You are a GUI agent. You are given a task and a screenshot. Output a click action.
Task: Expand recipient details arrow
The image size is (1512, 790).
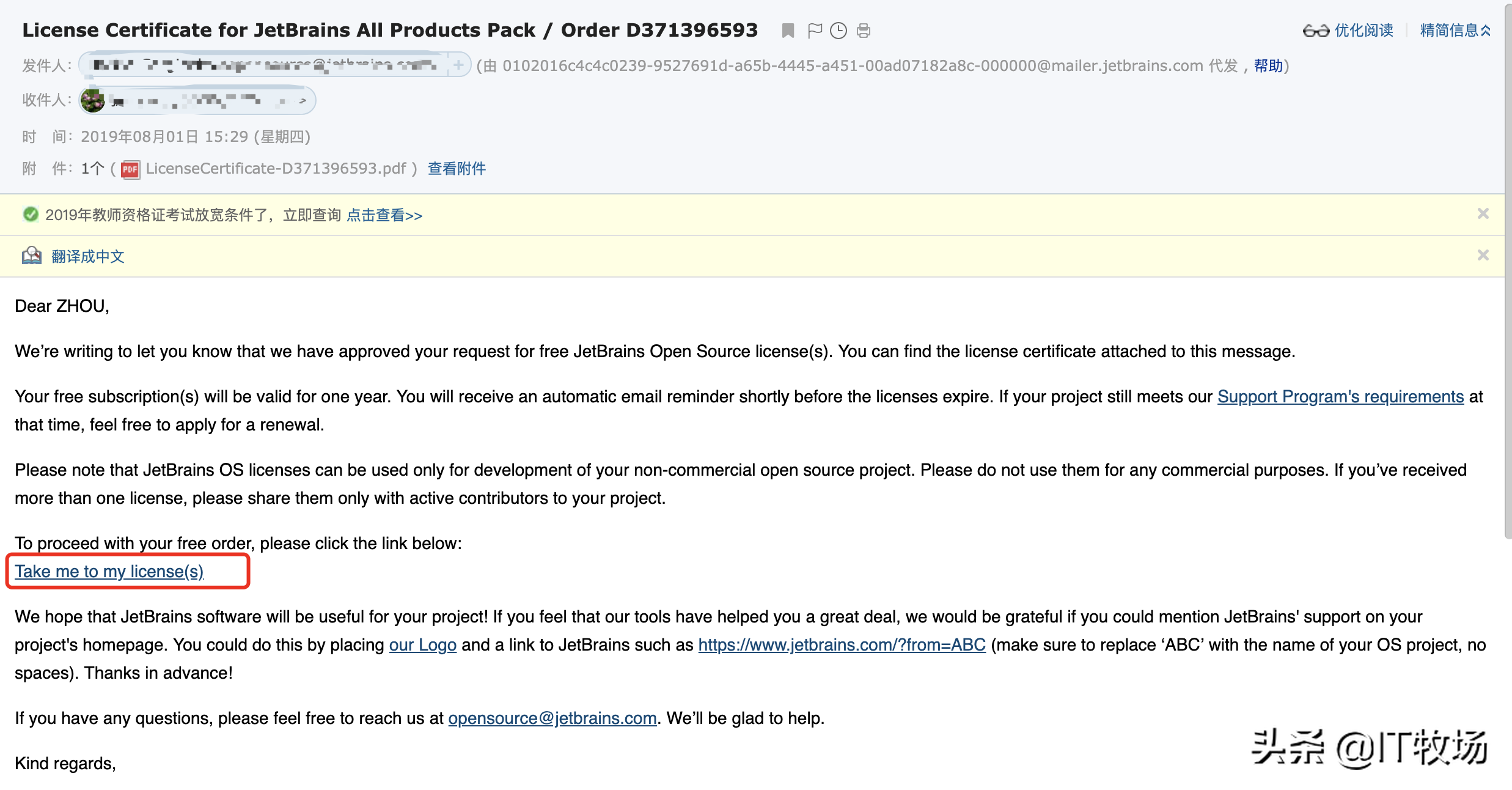point(303,100)
